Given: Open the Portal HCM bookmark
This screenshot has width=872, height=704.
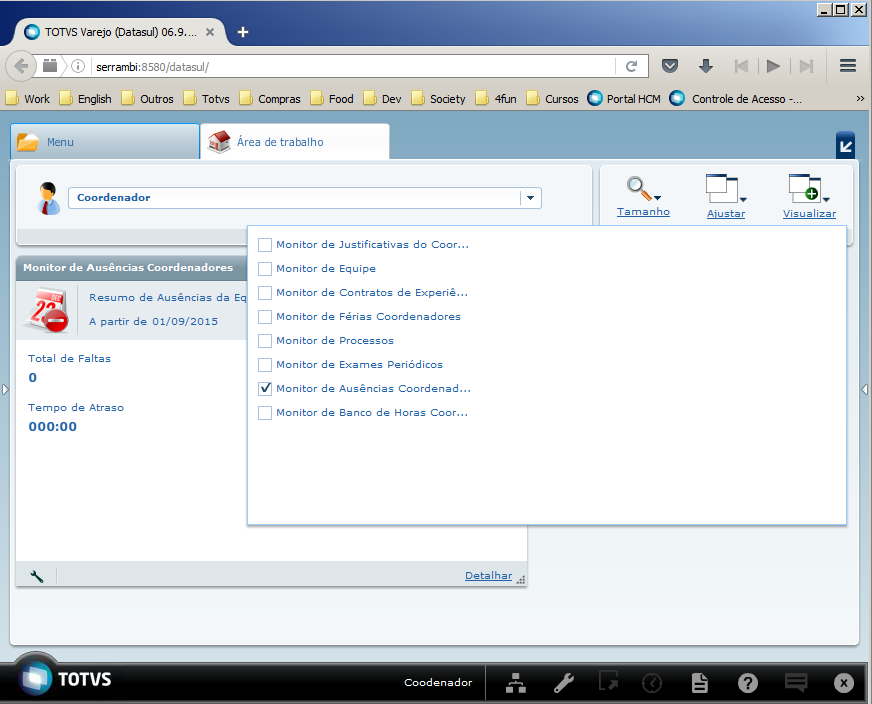Looking at the screenshot, I should [624, 99].
